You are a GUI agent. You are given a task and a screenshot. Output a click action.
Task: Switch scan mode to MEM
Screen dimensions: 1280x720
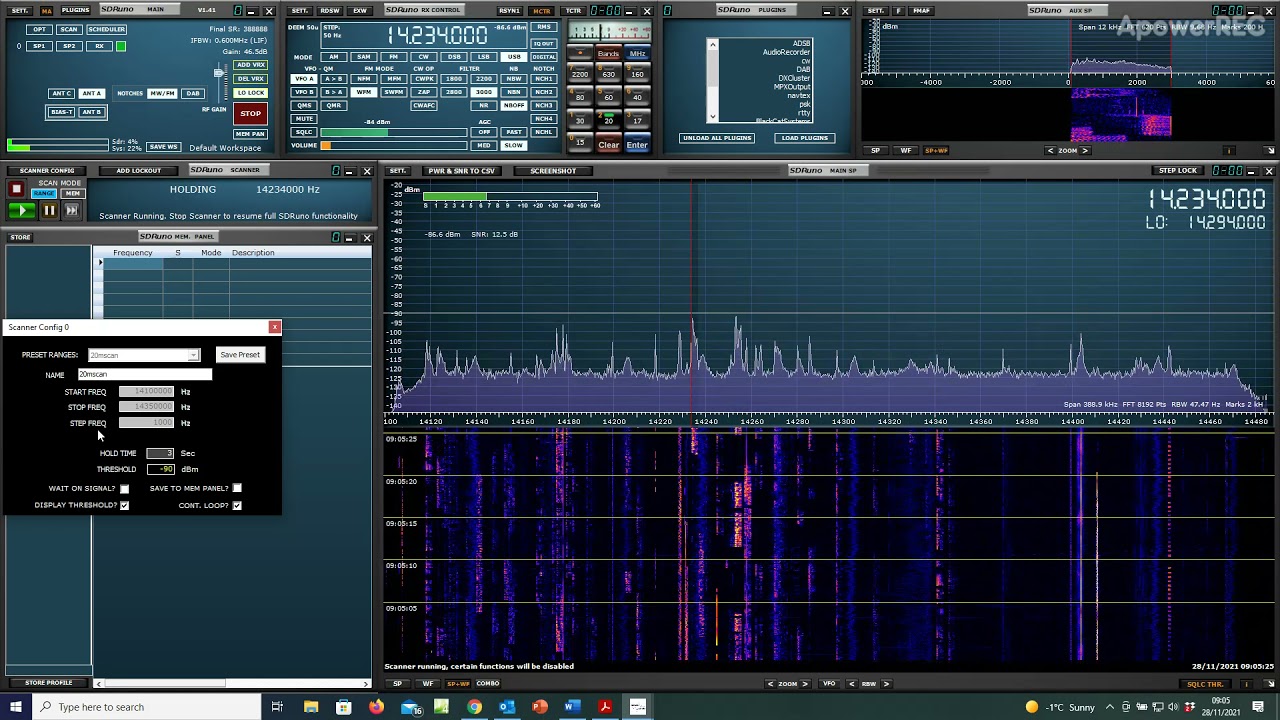click(73, 193)
